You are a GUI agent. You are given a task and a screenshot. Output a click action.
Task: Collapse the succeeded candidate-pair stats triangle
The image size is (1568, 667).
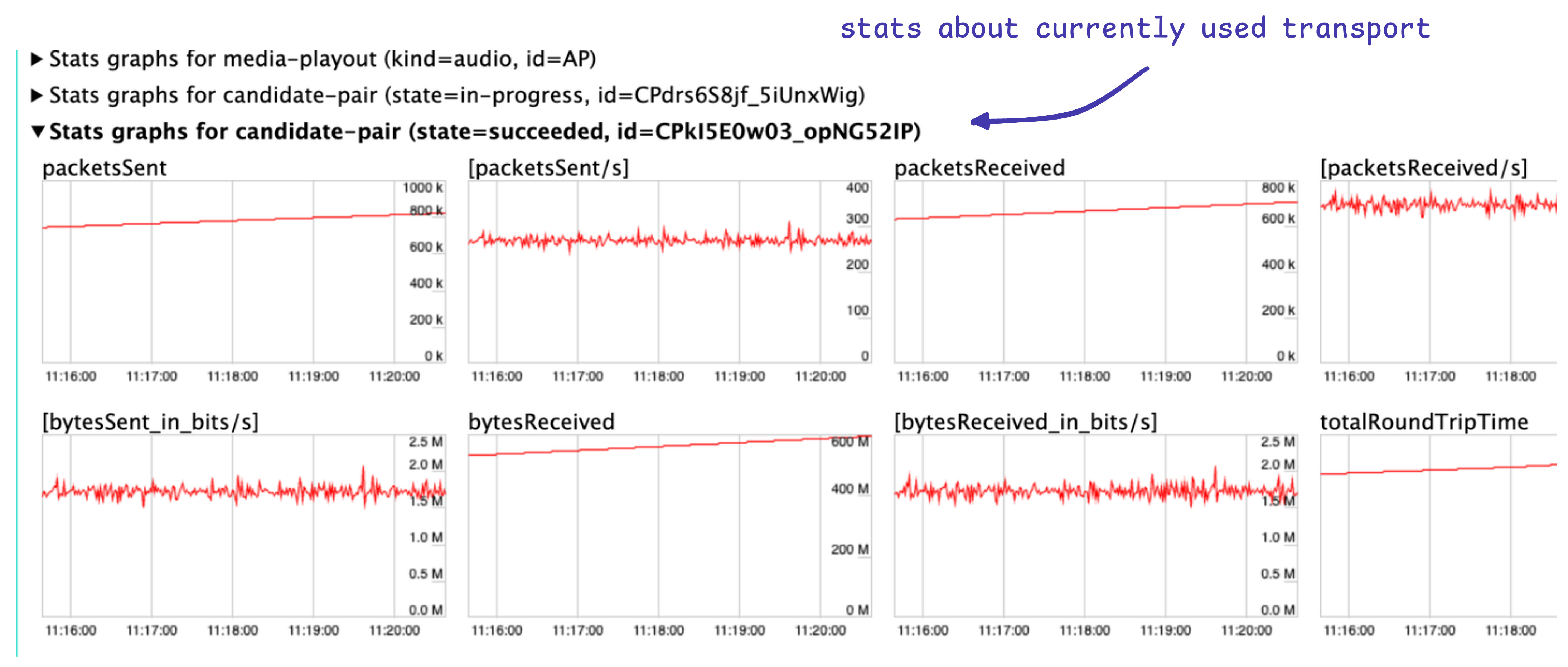[x=38, y=131]
